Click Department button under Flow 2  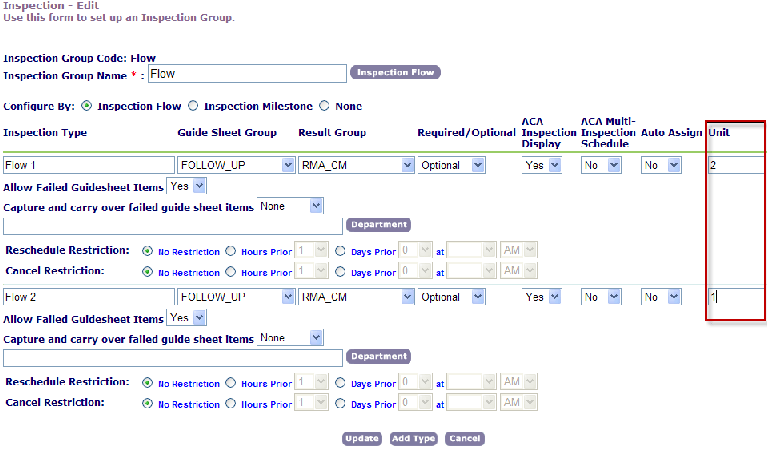378,357
